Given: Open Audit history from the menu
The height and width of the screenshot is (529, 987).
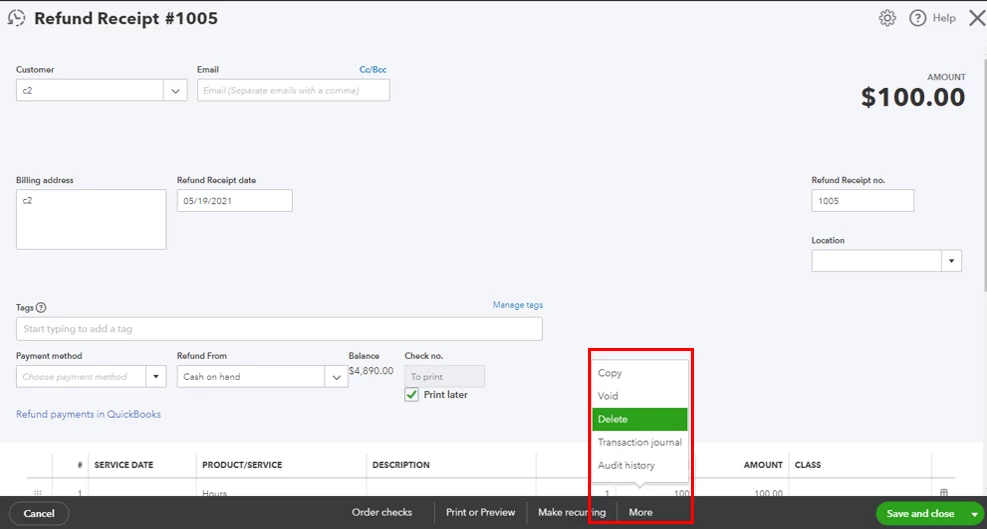Looking at the screenshot, I should [x=640, y=465].
